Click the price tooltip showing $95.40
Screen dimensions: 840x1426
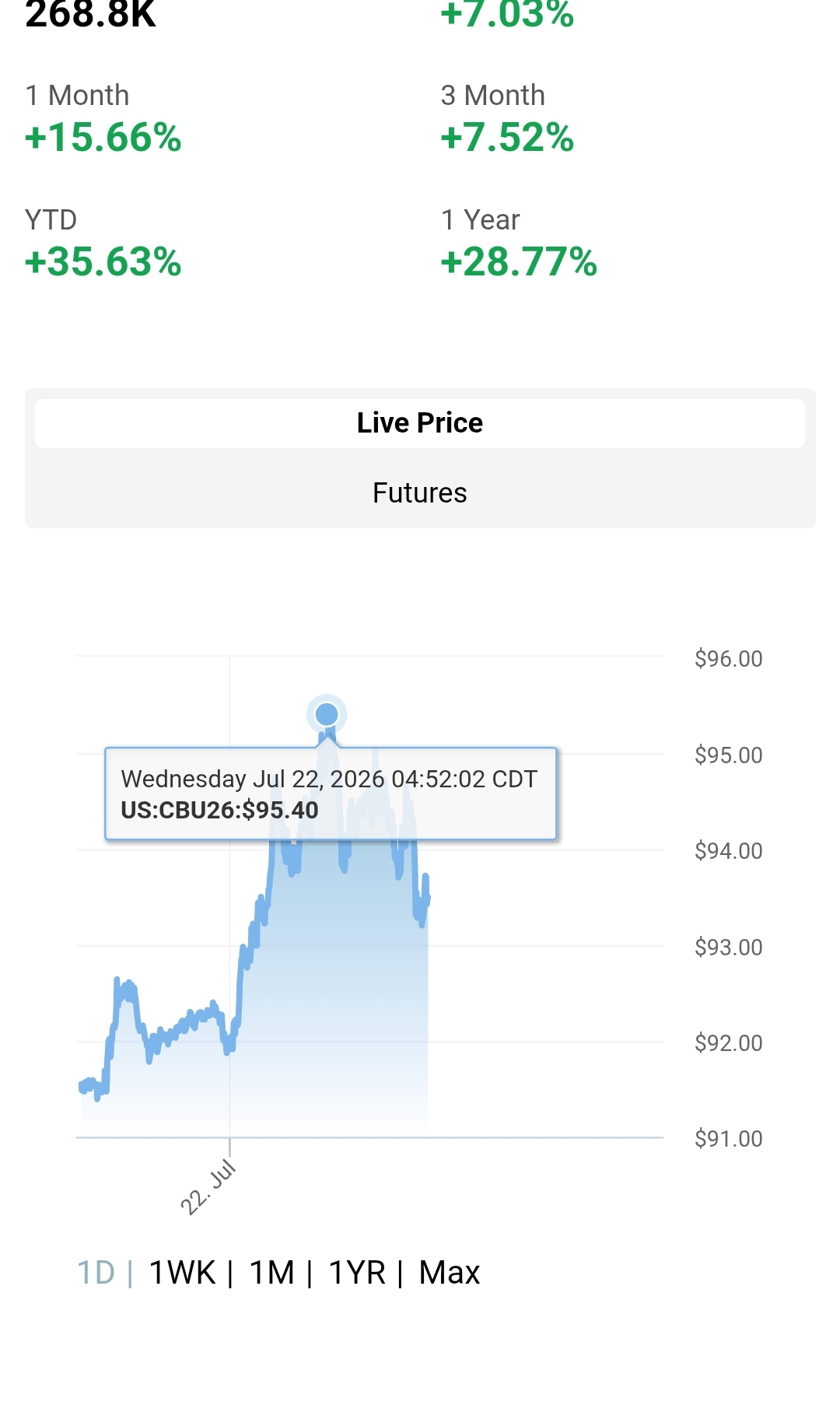click(331, 794)
